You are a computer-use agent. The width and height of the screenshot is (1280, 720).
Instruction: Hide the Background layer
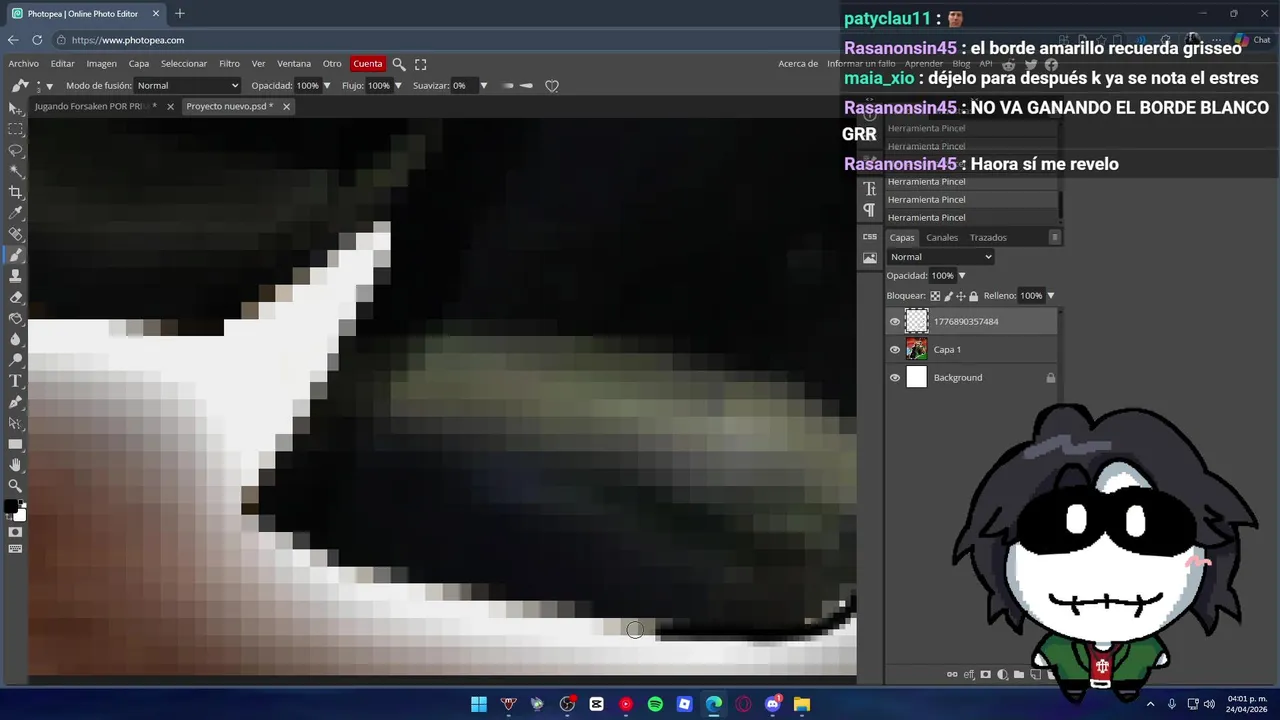coord(895,378)
